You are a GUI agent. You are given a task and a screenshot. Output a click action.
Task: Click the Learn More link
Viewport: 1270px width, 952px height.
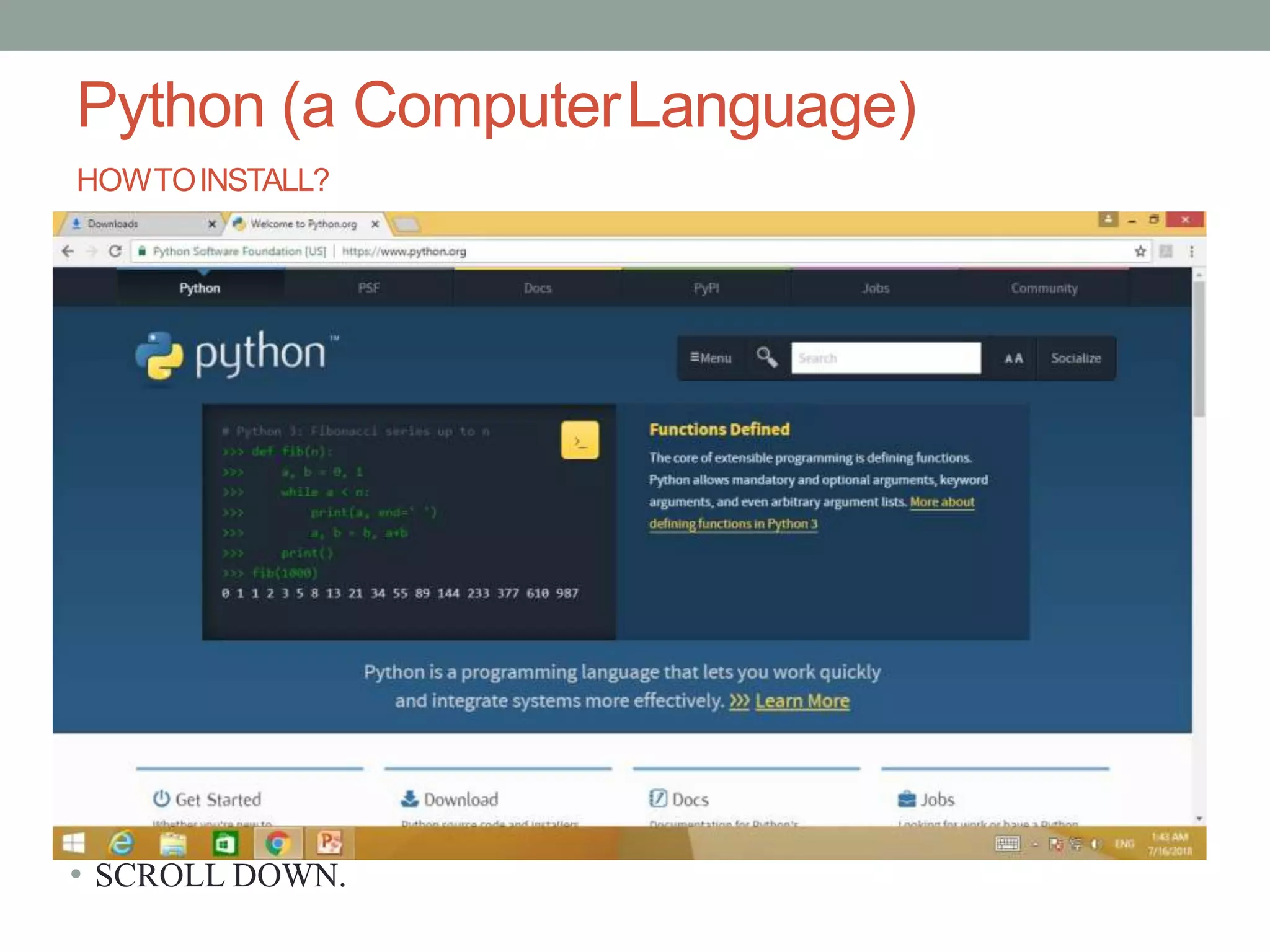[802, 701]
